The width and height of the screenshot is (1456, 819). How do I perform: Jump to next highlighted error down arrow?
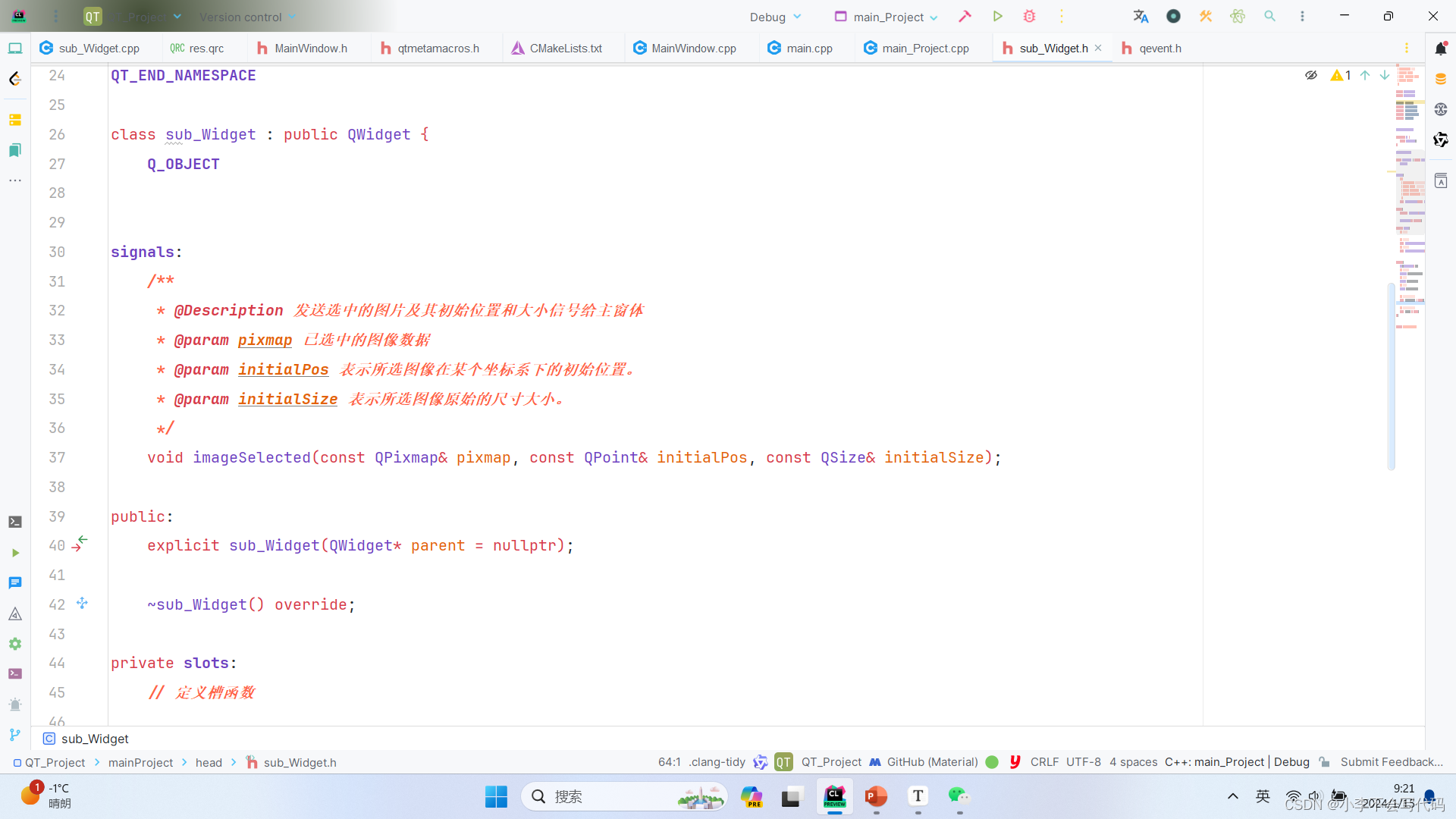[x=1385, y=75]
